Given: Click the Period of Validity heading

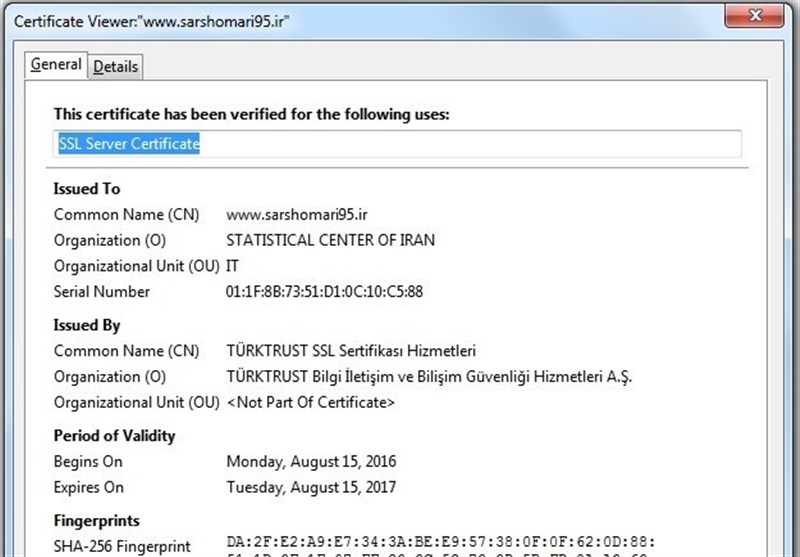Looking at the screenshot, I should [x=114, y=436].
